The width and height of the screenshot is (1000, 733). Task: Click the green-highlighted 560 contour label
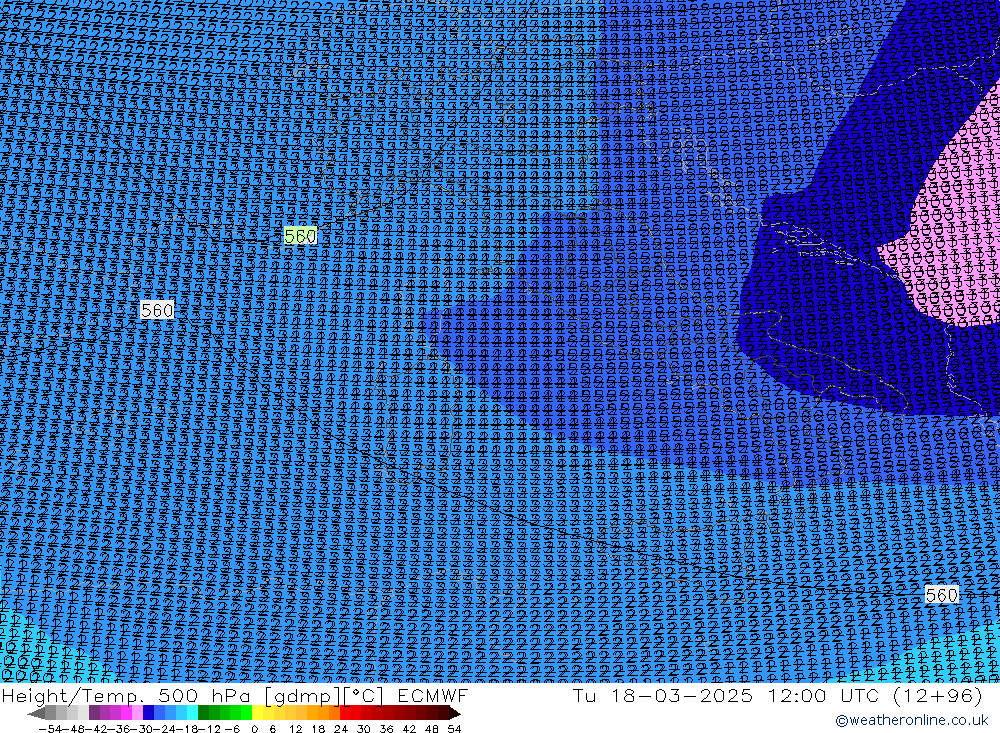(300, 236)
